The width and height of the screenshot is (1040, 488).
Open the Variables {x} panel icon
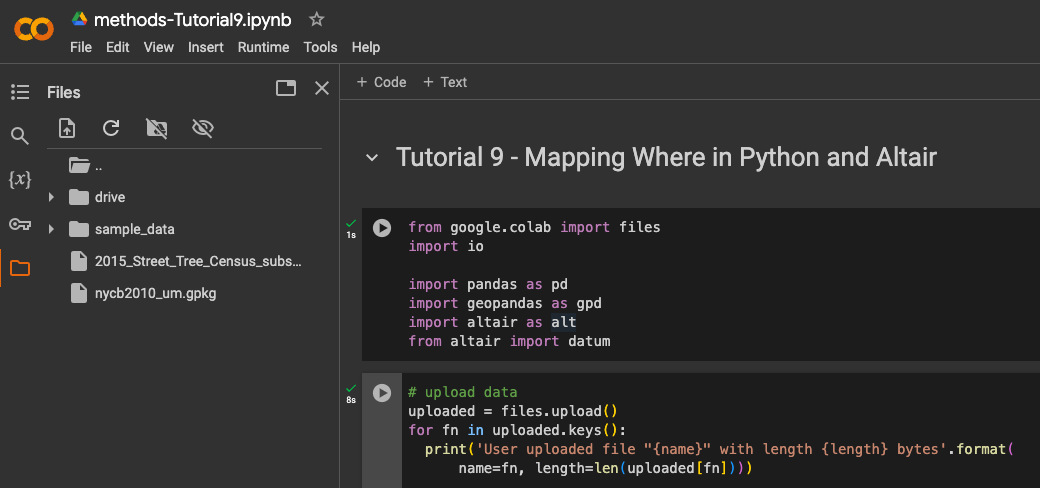tap(20, 180)
